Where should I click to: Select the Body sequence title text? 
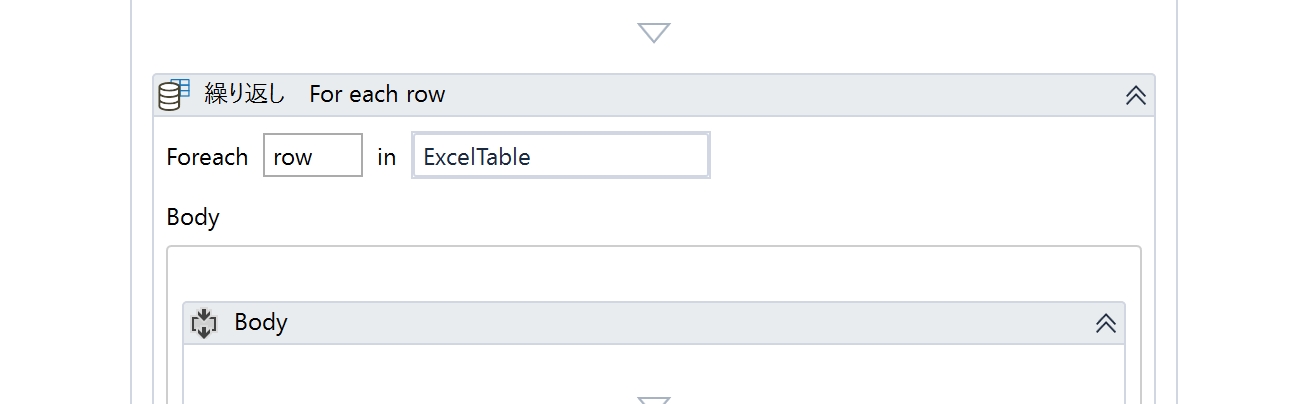click(261, 322)
